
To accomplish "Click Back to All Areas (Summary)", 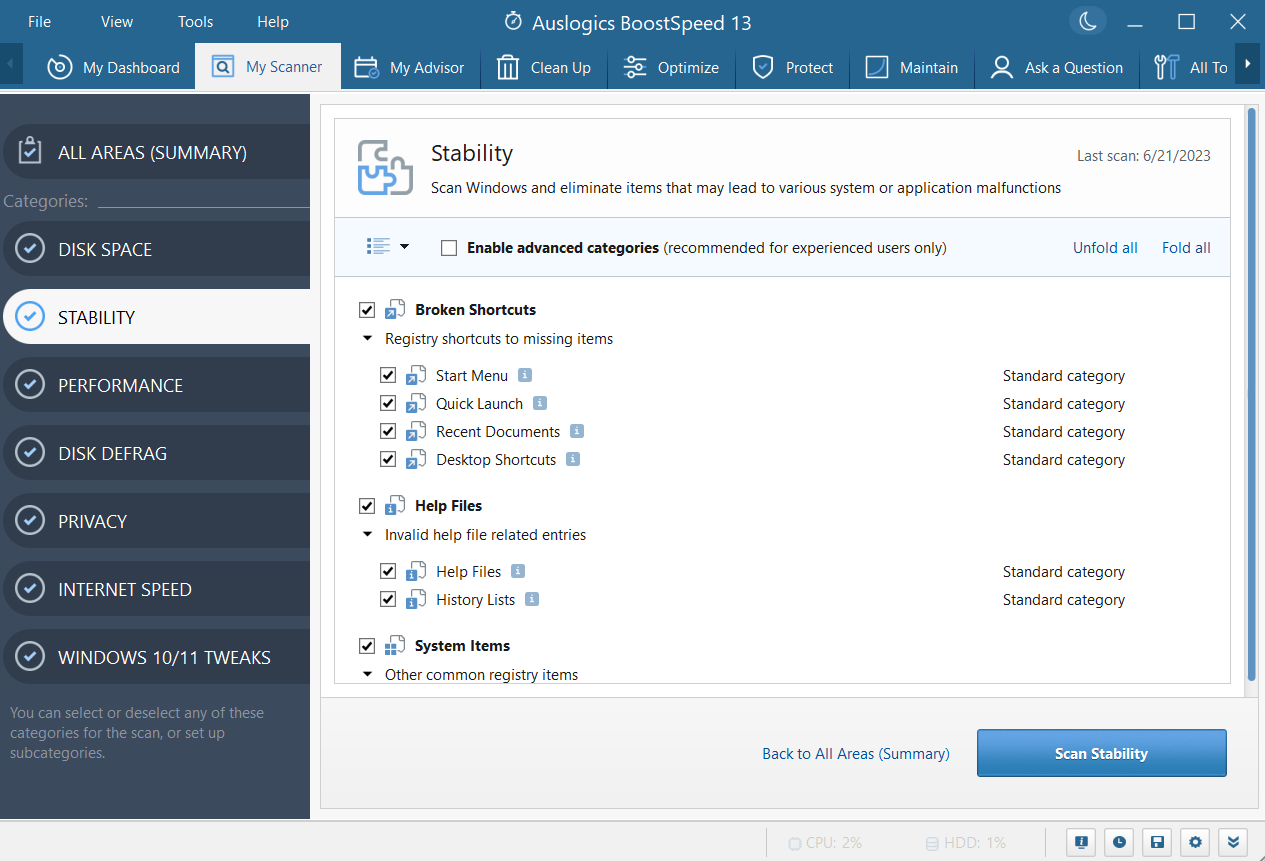I will pyautogui.click(x=855, y=753).
